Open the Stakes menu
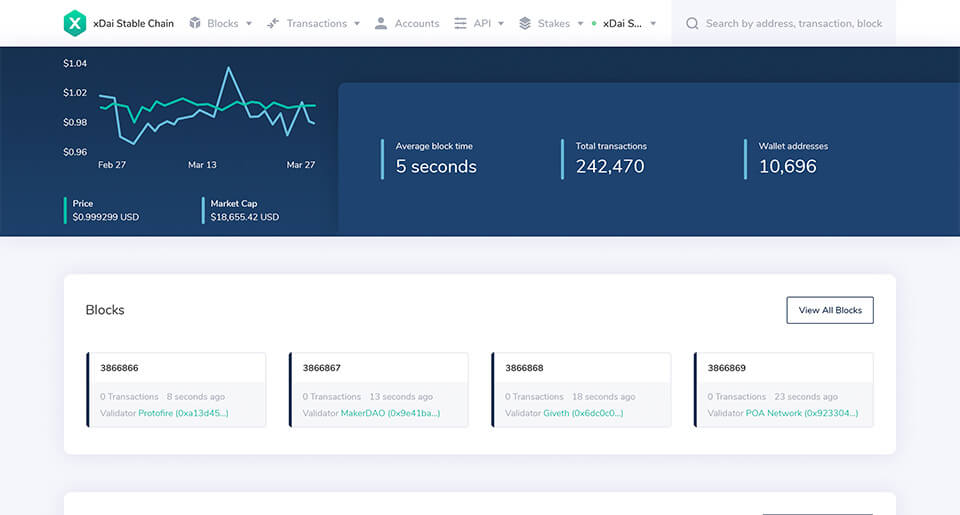 coord(553,23)
